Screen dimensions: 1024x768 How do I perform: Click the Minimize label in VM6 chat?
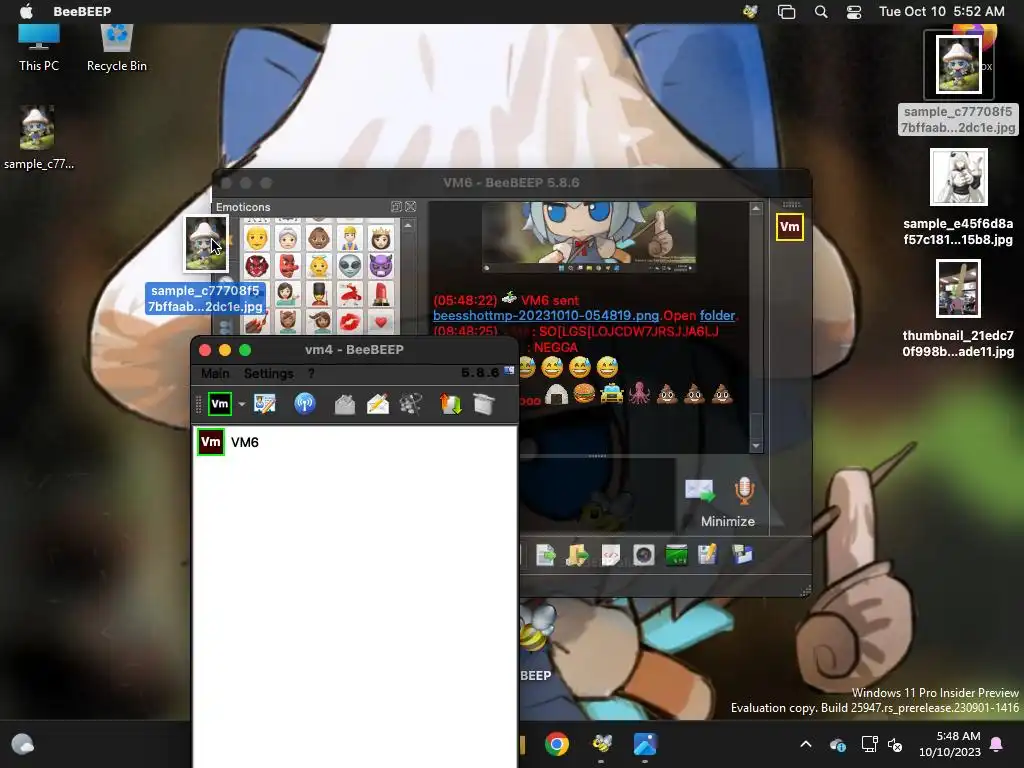(728, 521)
